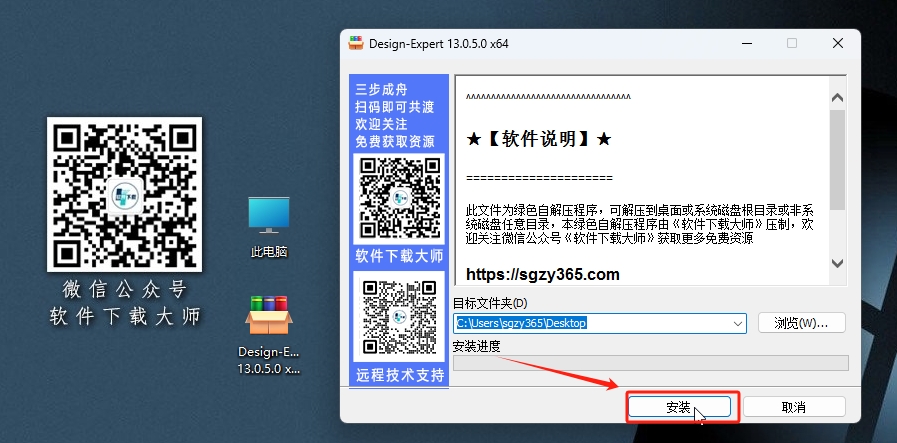Click the 软件下载大师 label in installer sidebar
The height and width of the screenshot is (443, 897).
[399, 256]
